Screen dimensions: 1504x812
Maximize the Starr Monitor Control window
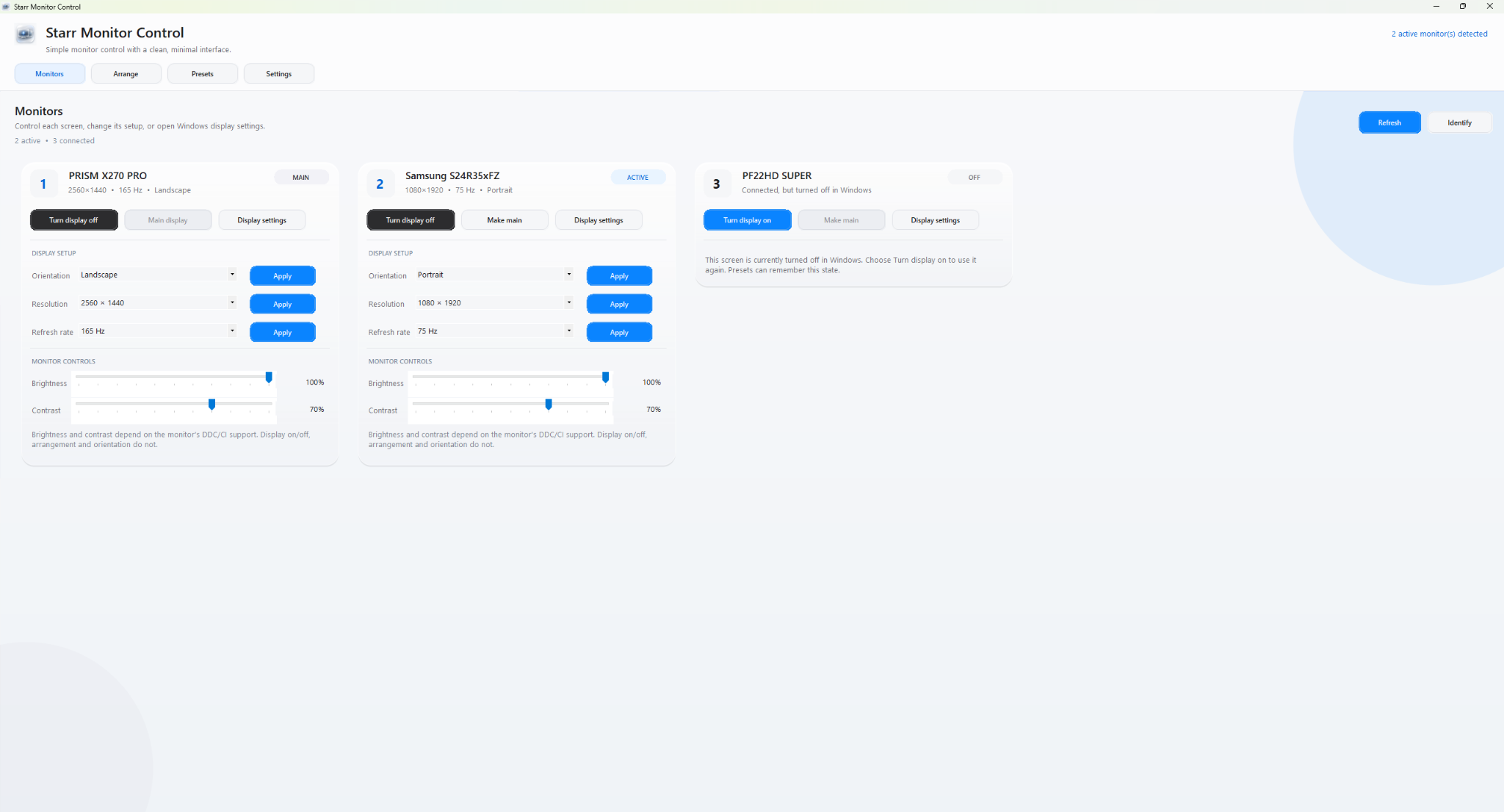point(1463,6)
